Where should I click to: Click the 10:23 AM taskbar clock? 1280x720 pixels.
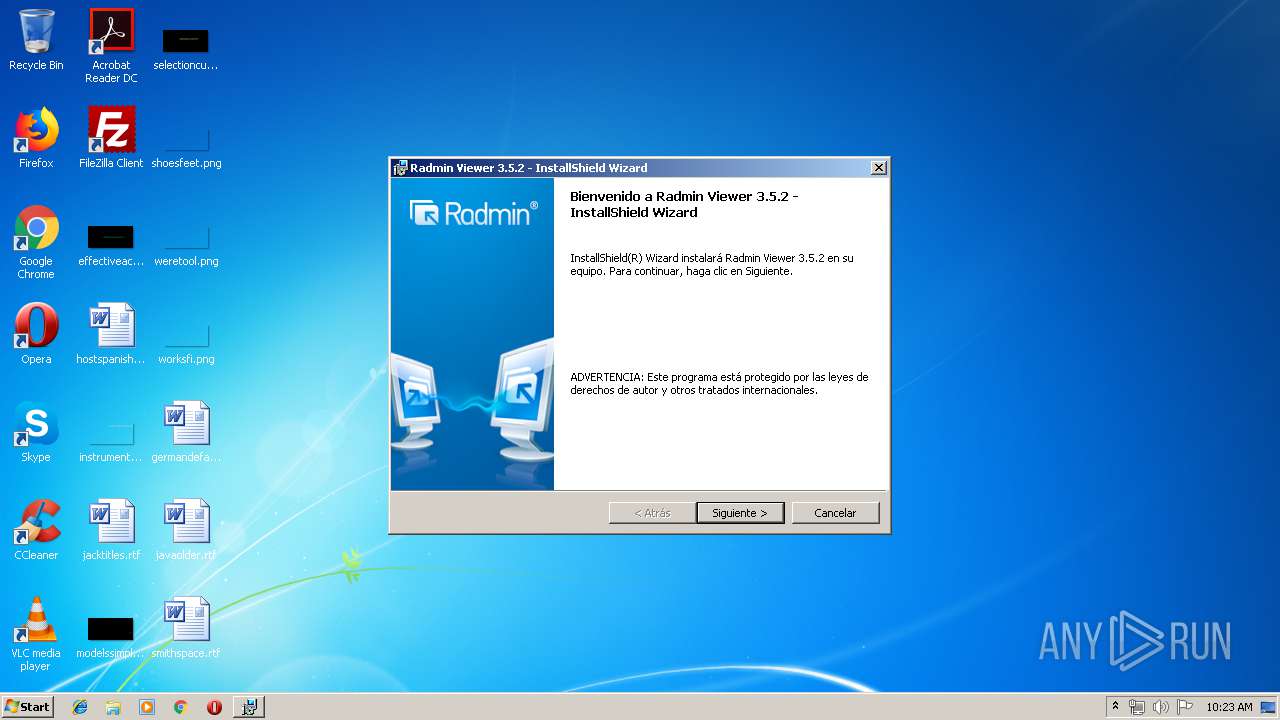[x=1229, y=707]
